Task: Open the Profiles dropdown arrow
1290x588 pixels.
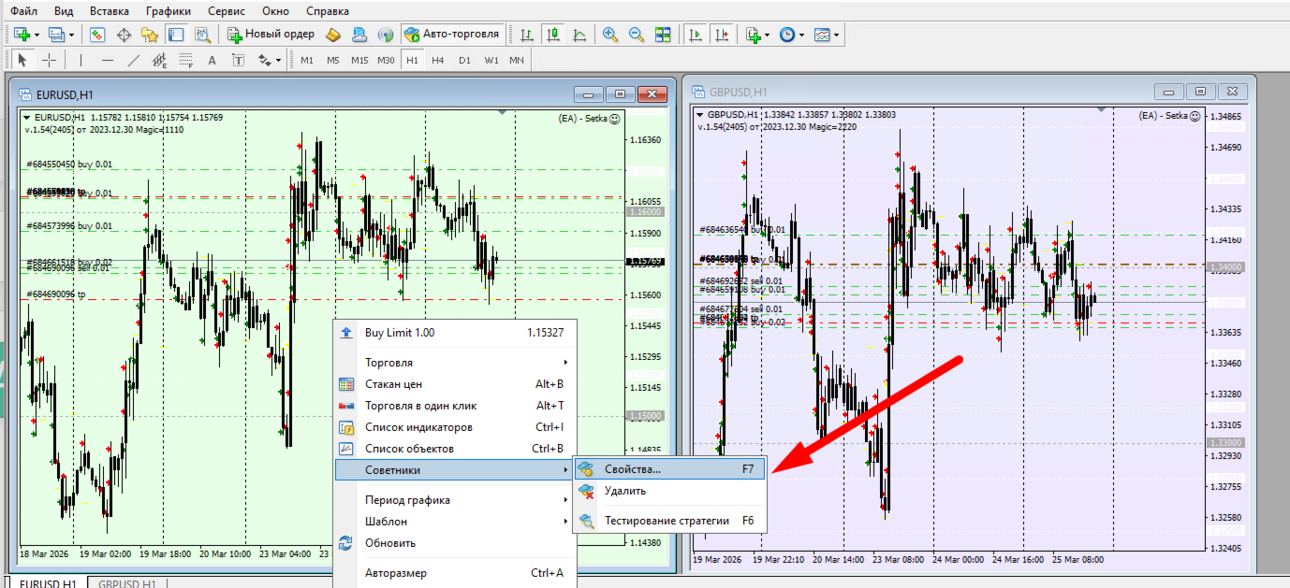Action: point(71,35)
